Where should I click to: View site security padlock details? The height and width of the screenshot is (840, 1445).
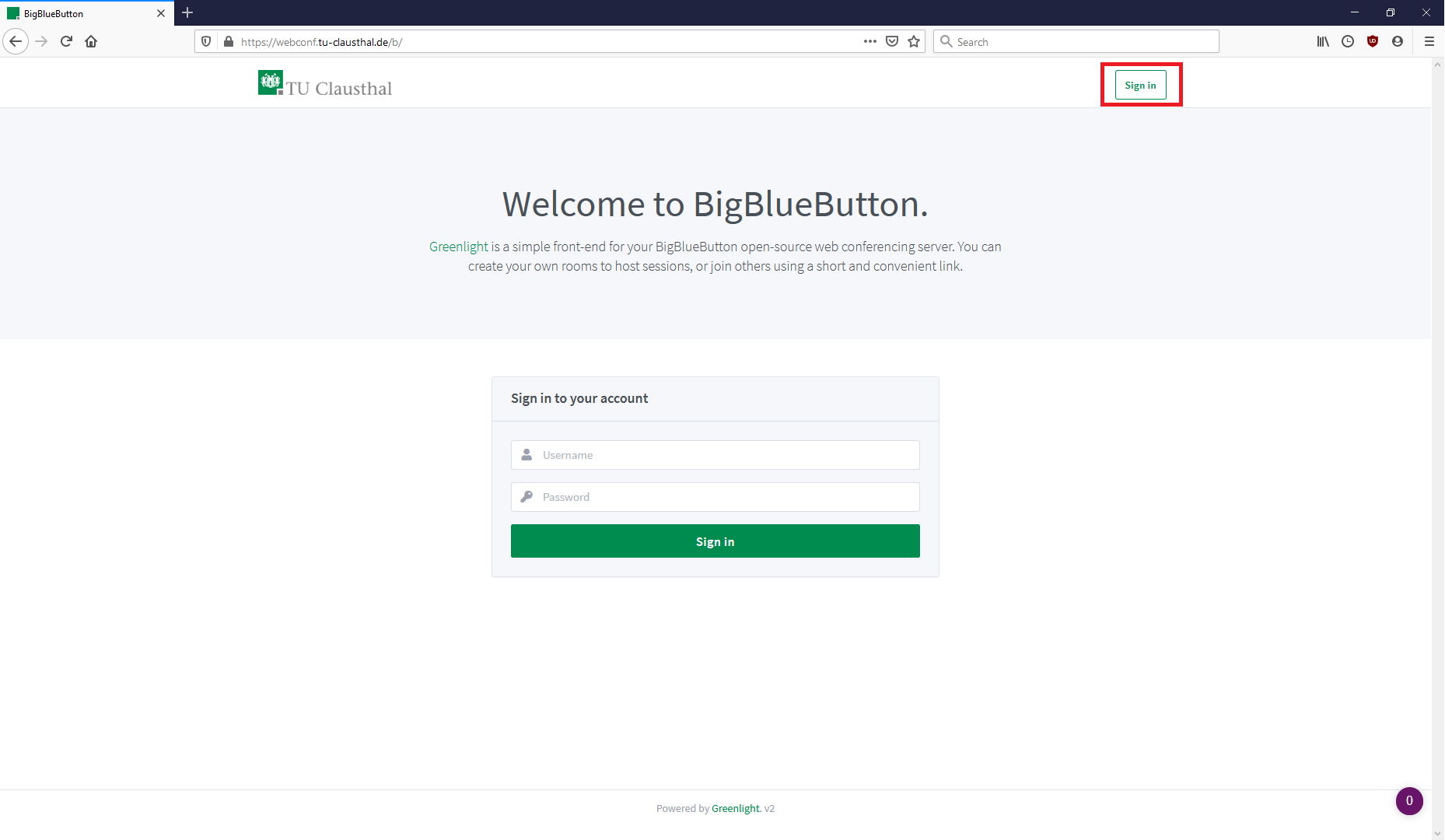click(228, 41)
